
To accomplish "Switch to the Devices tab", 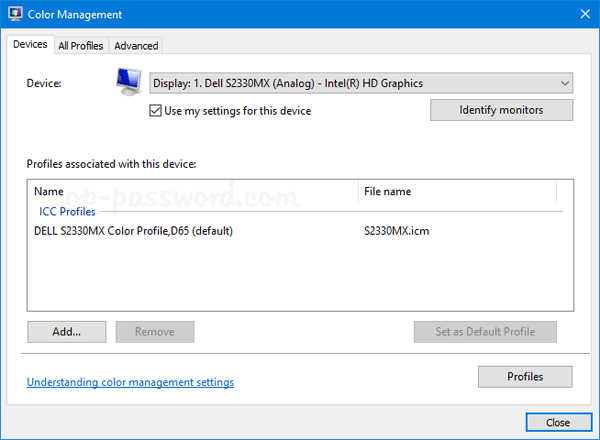I will coord(30,45).
